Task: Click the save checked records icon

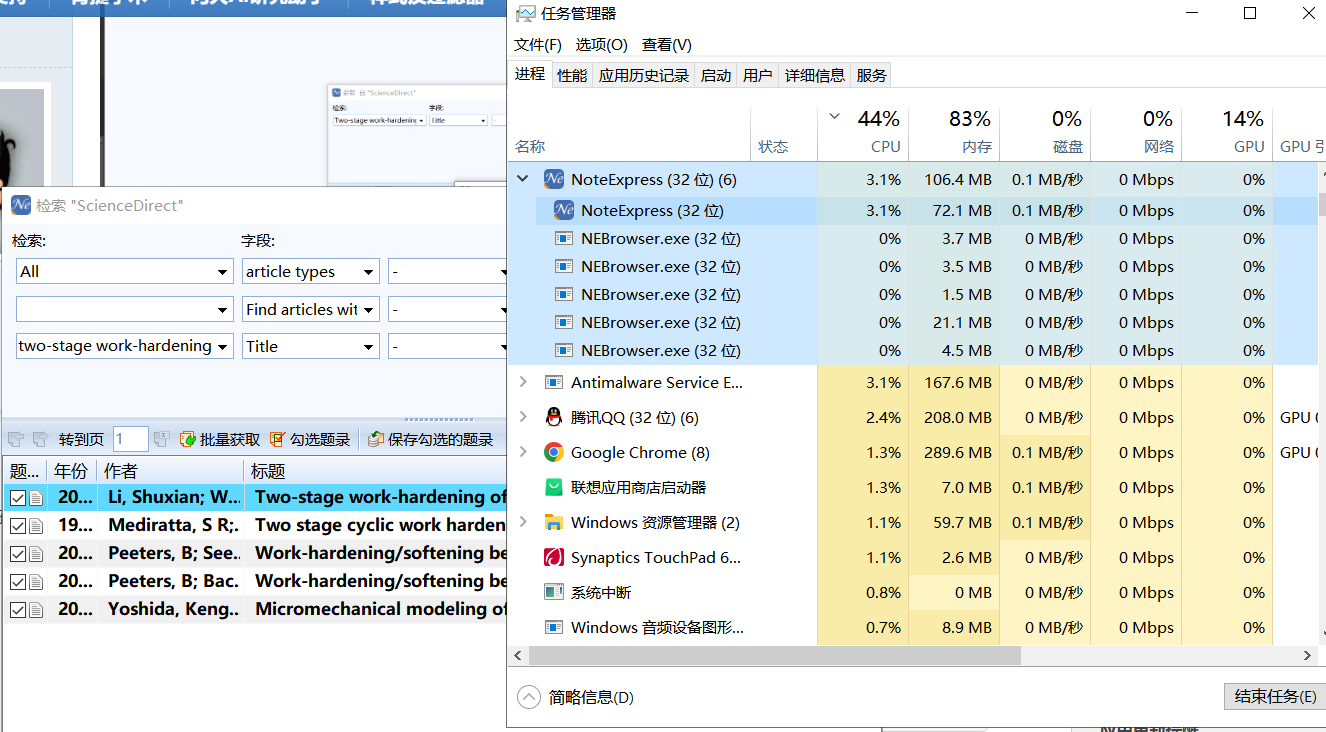Action: point(375,439)
